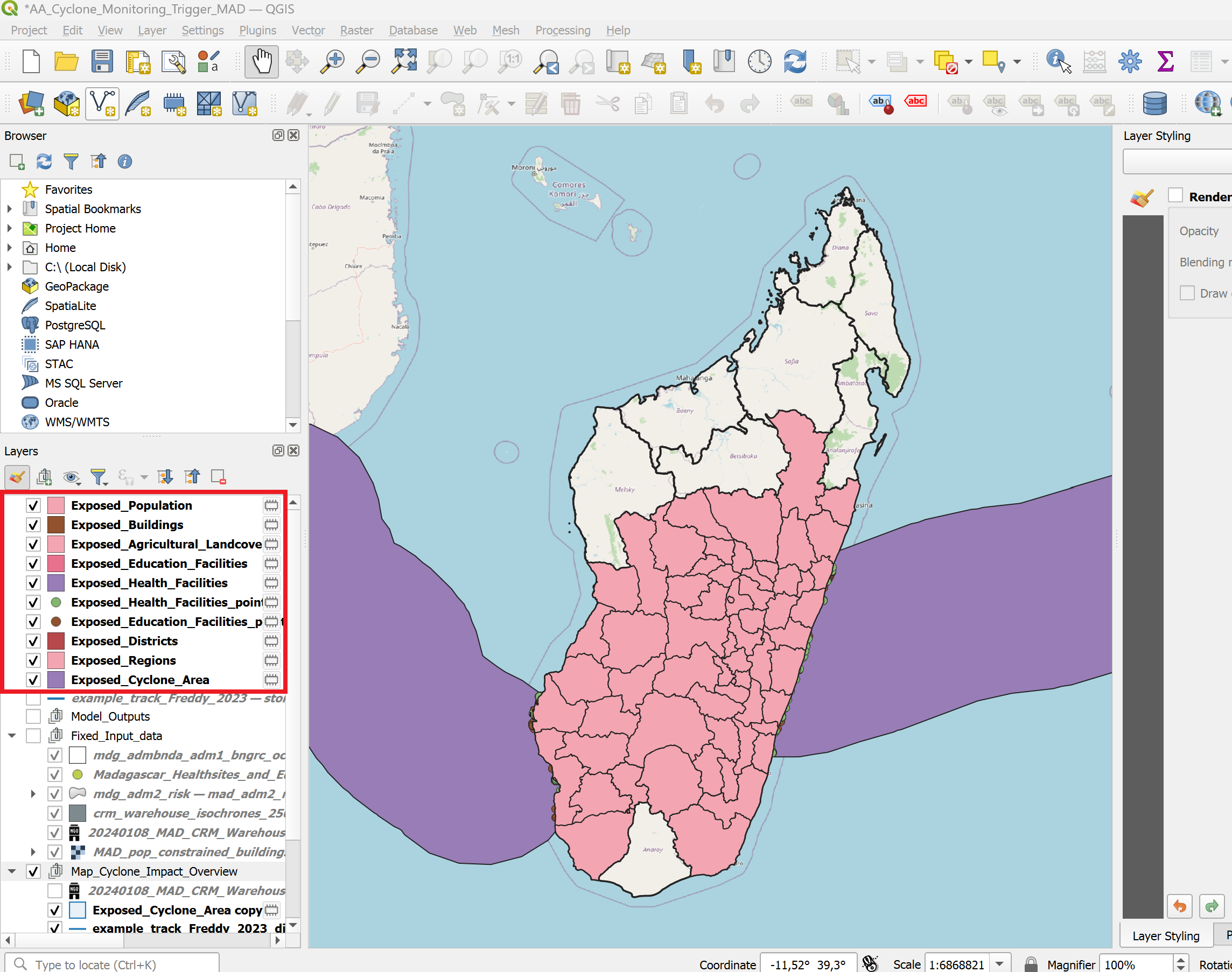Expand the mdg_adm2_risk layer

pos(32,794)
